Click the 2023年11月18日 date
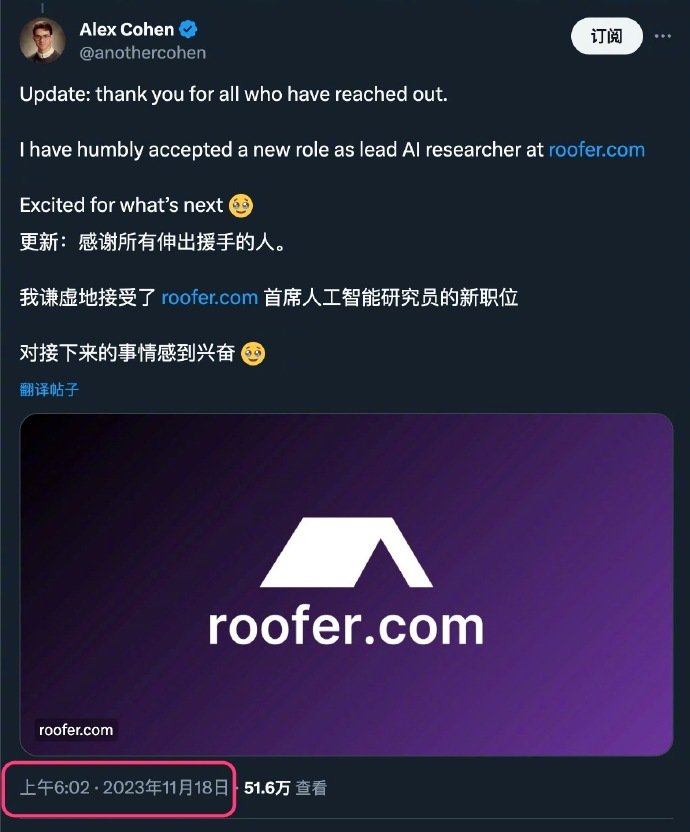This screenshot has width=690, height=832. pyautogui.click(x=166, y=787)
